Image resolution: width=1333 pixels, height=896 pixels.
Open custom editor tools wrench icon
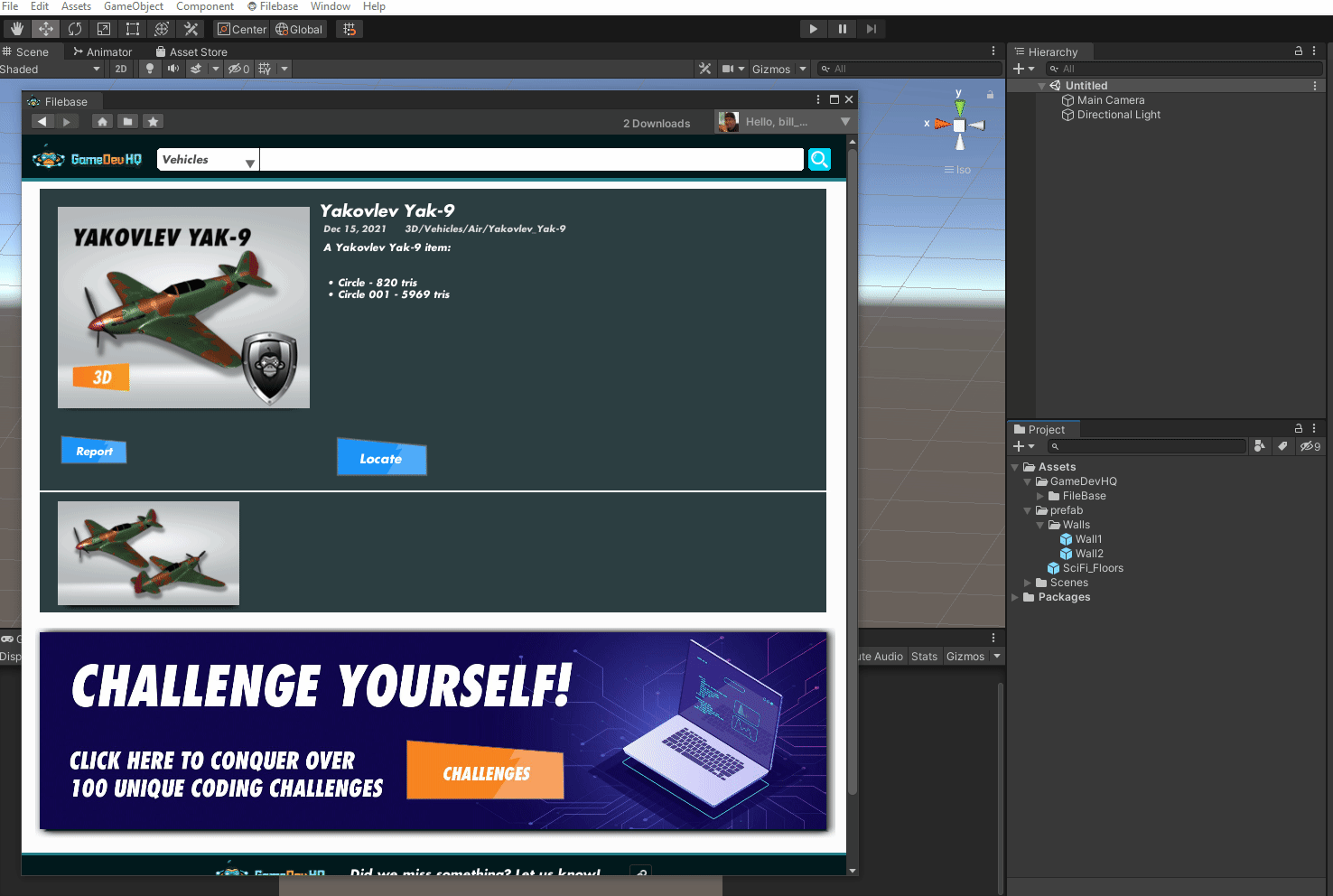(190, 29)
